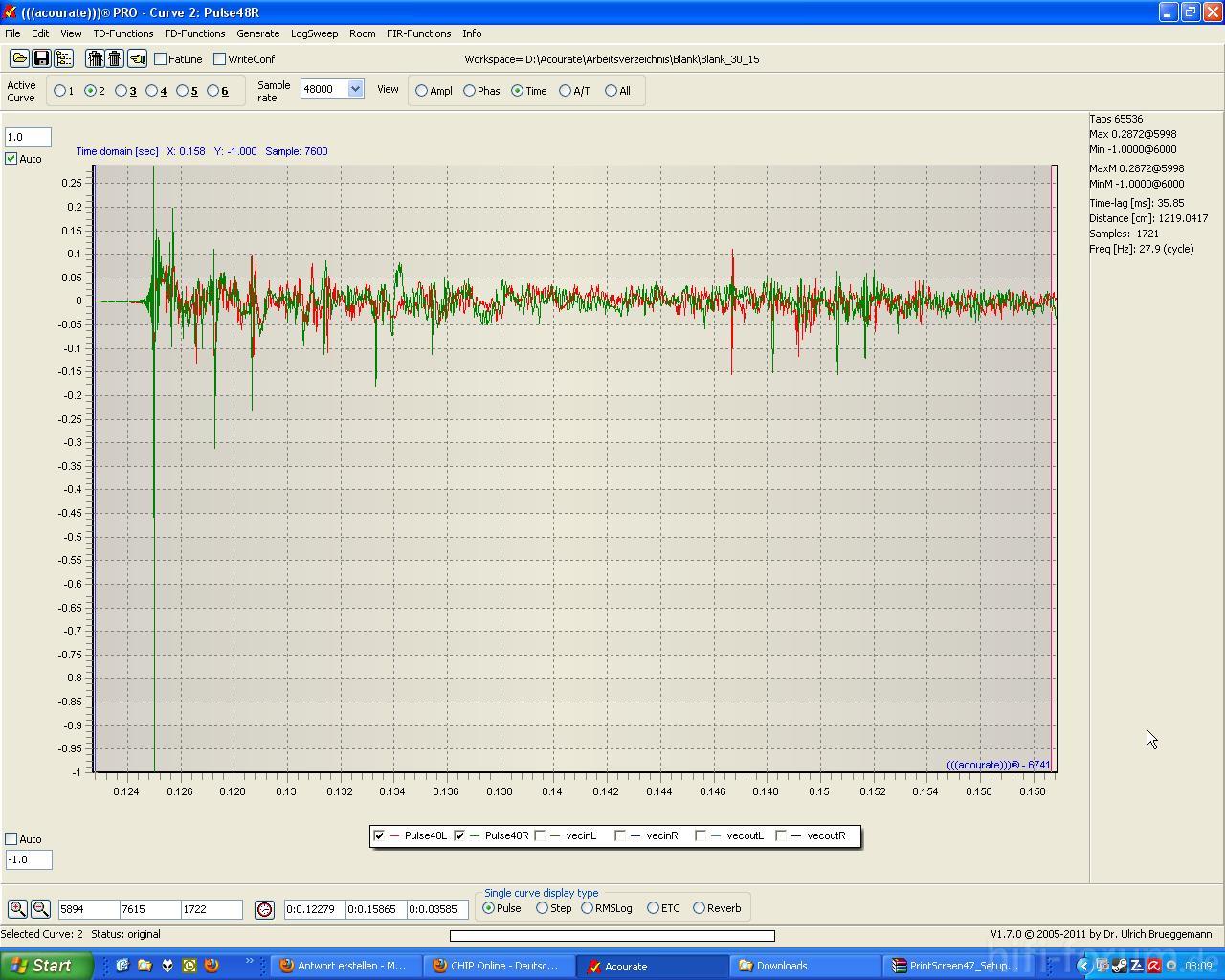Click the zoom out magnifier icon
Screen dimensions: 1225x980
click(40, 909)
